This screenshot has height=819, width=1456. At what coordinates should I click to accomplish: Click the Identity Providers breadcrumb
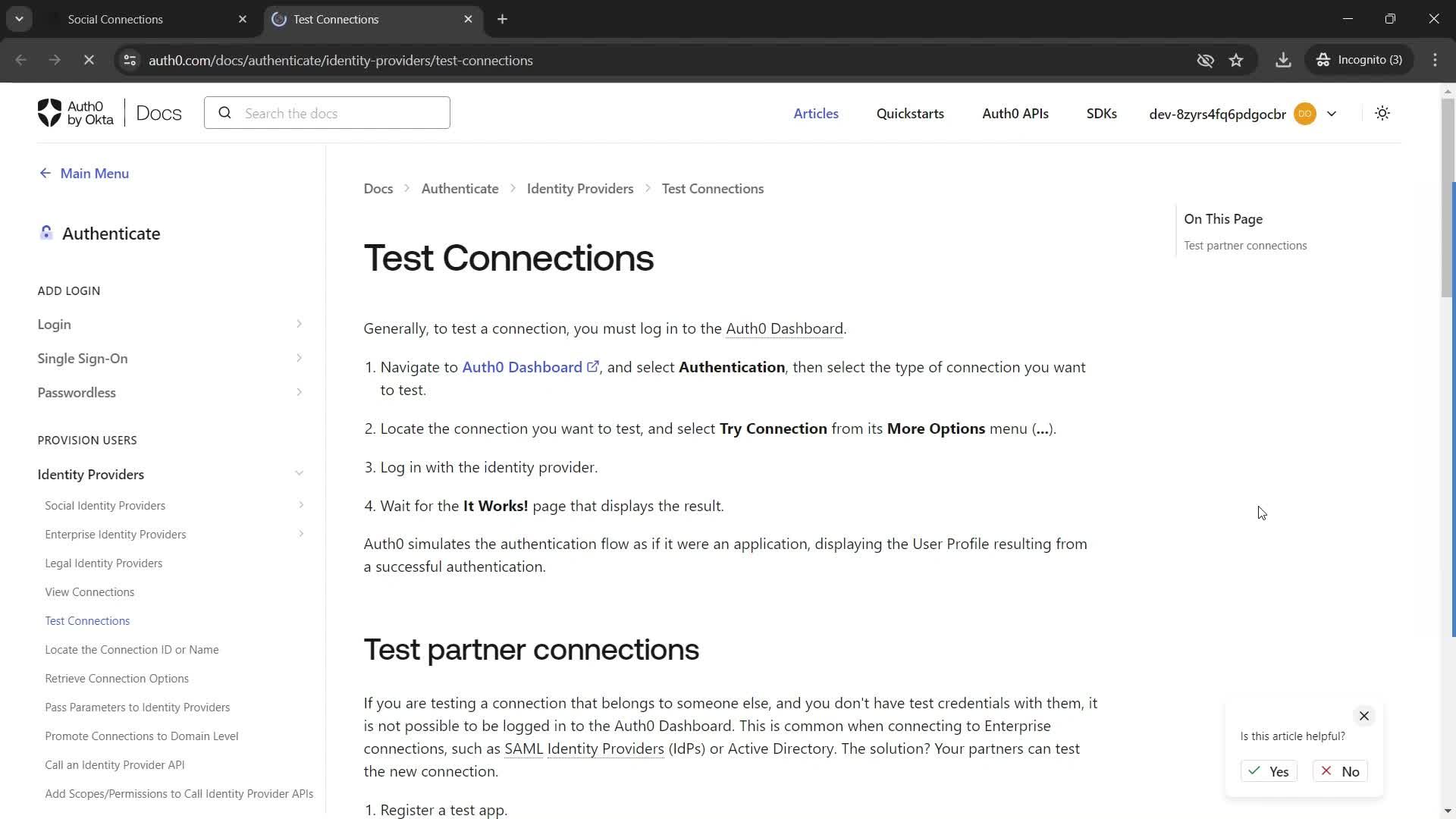(x=580, y=189)
